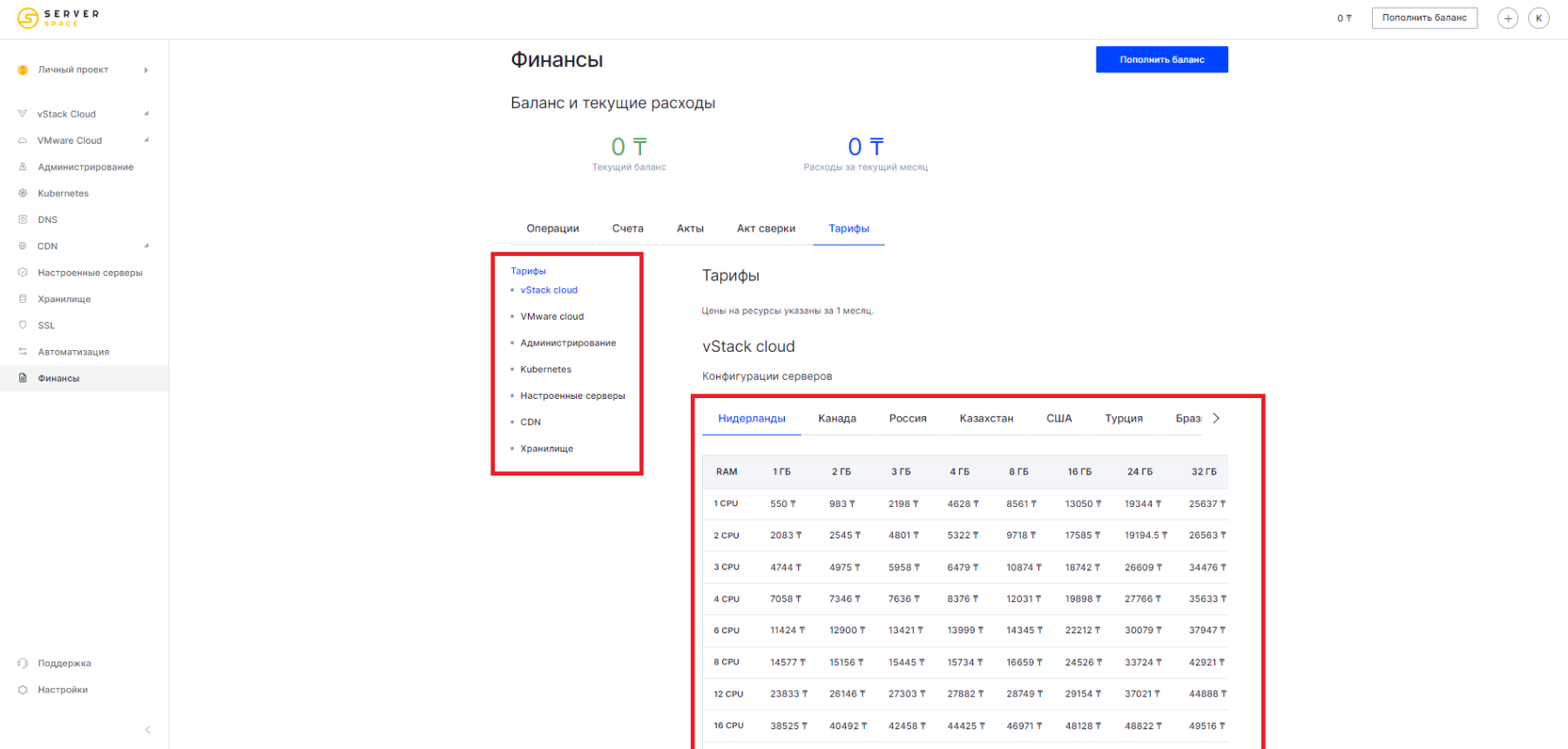Jump to CDN in tariff list
This screenshot has height=749, width=1568.
(531, 422)
